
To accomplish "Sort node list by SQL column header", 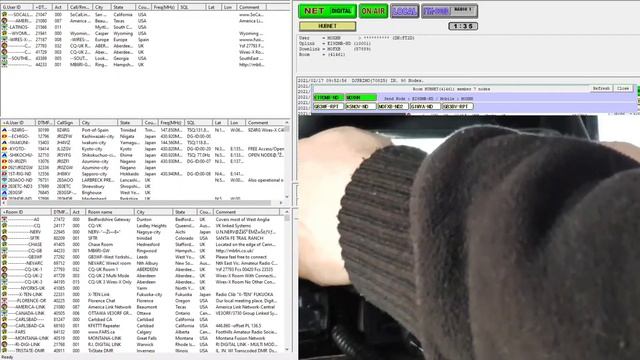I will coord(199,122).
